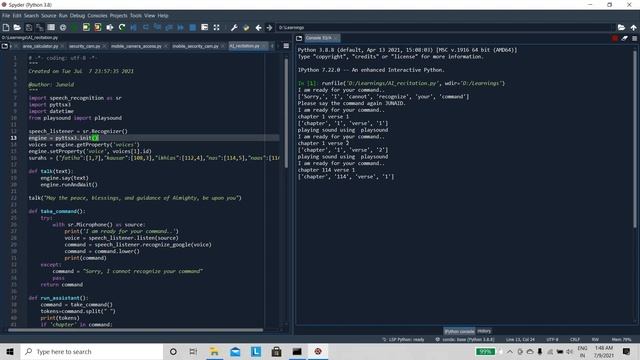This screenshot has height=360, width=640.
Task: Switch to mobile_security_cam.py tab
Action: 196,46
